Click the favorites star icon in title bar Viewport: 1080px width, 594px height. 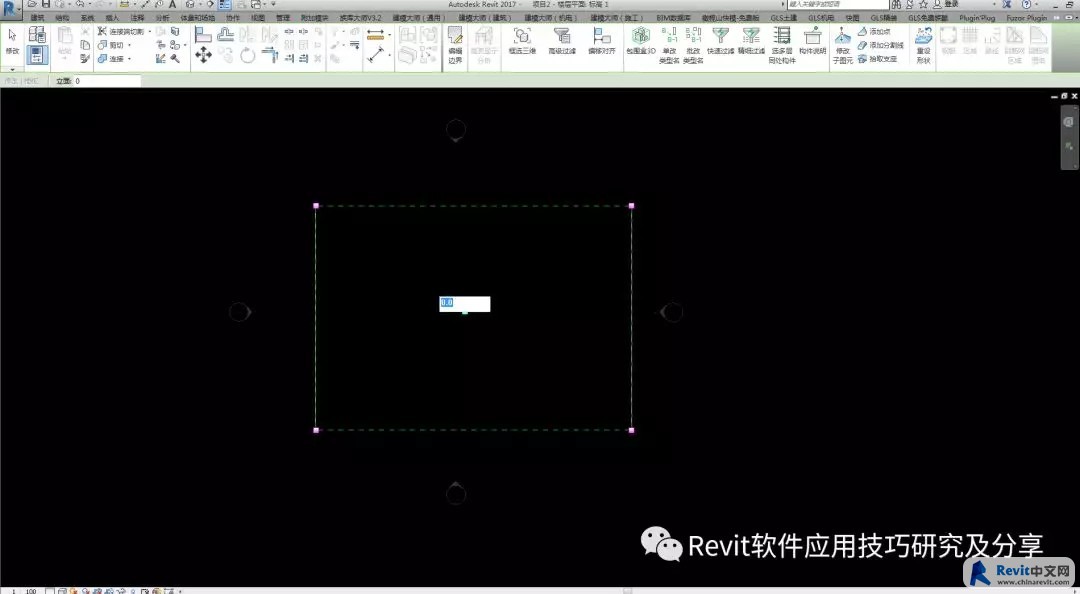pos(923,4)
